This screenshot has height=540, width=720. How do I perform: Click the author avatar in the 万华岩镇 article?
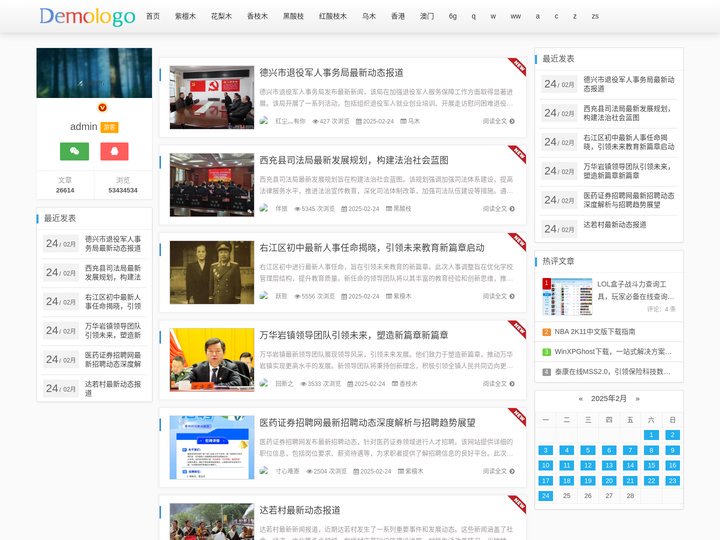coord(264,383)
